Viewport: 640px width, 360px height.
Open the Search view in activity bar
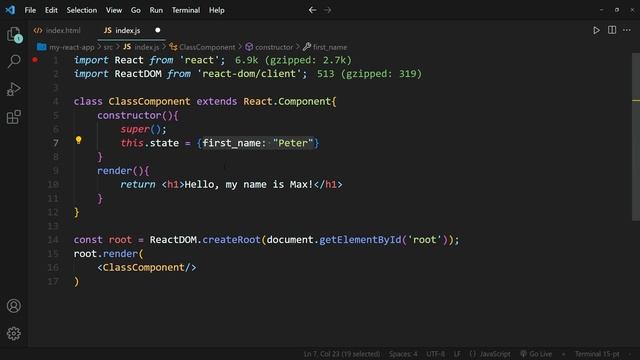14,62
